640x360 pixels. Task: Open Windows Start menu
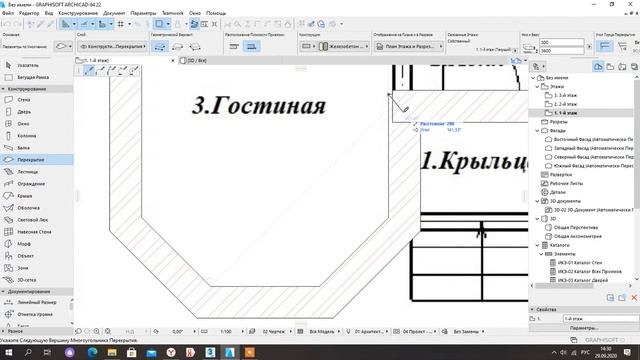click(8, 352)
